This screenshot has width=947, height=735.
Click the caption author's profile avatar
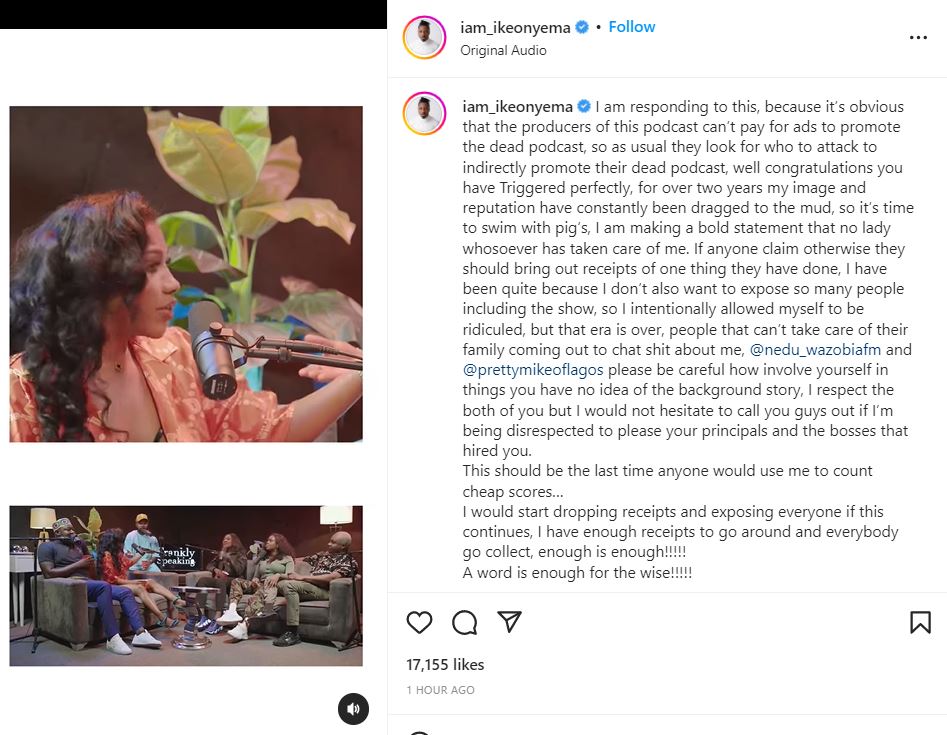point(424,113)
